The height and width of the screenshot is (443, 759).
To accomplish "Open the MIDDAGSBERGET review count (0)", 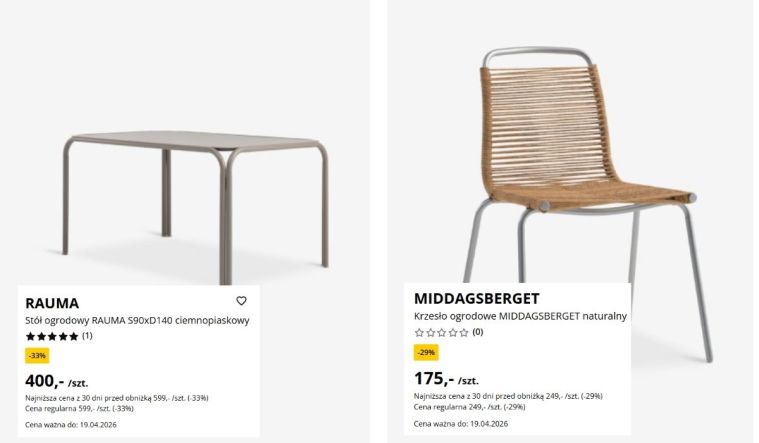I will (478, 332).
